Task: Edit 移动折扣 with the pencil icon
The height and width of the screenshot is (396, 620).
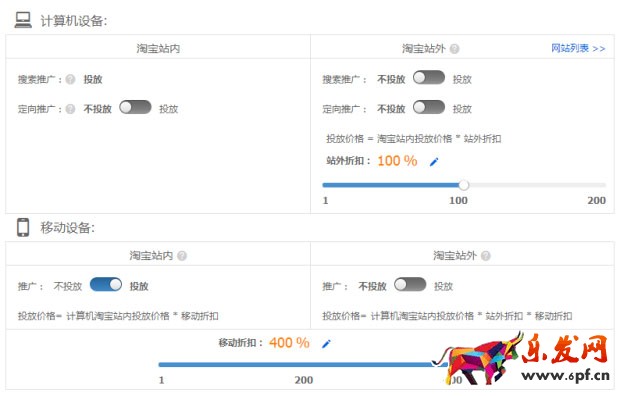Action: [326, 343]
